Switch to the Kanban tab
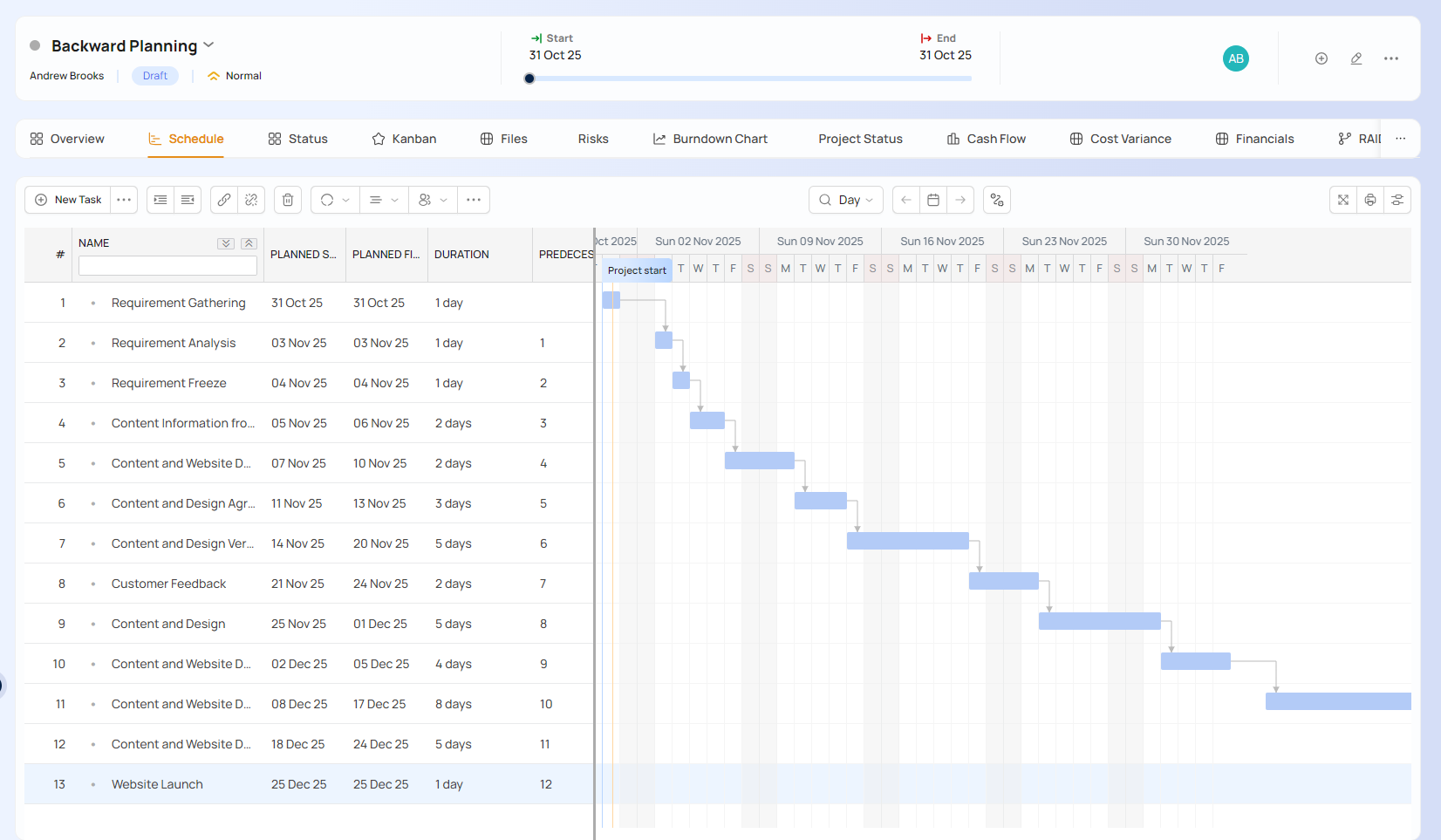The height and width of the screenshot is (840, 1441). point(404,139)
